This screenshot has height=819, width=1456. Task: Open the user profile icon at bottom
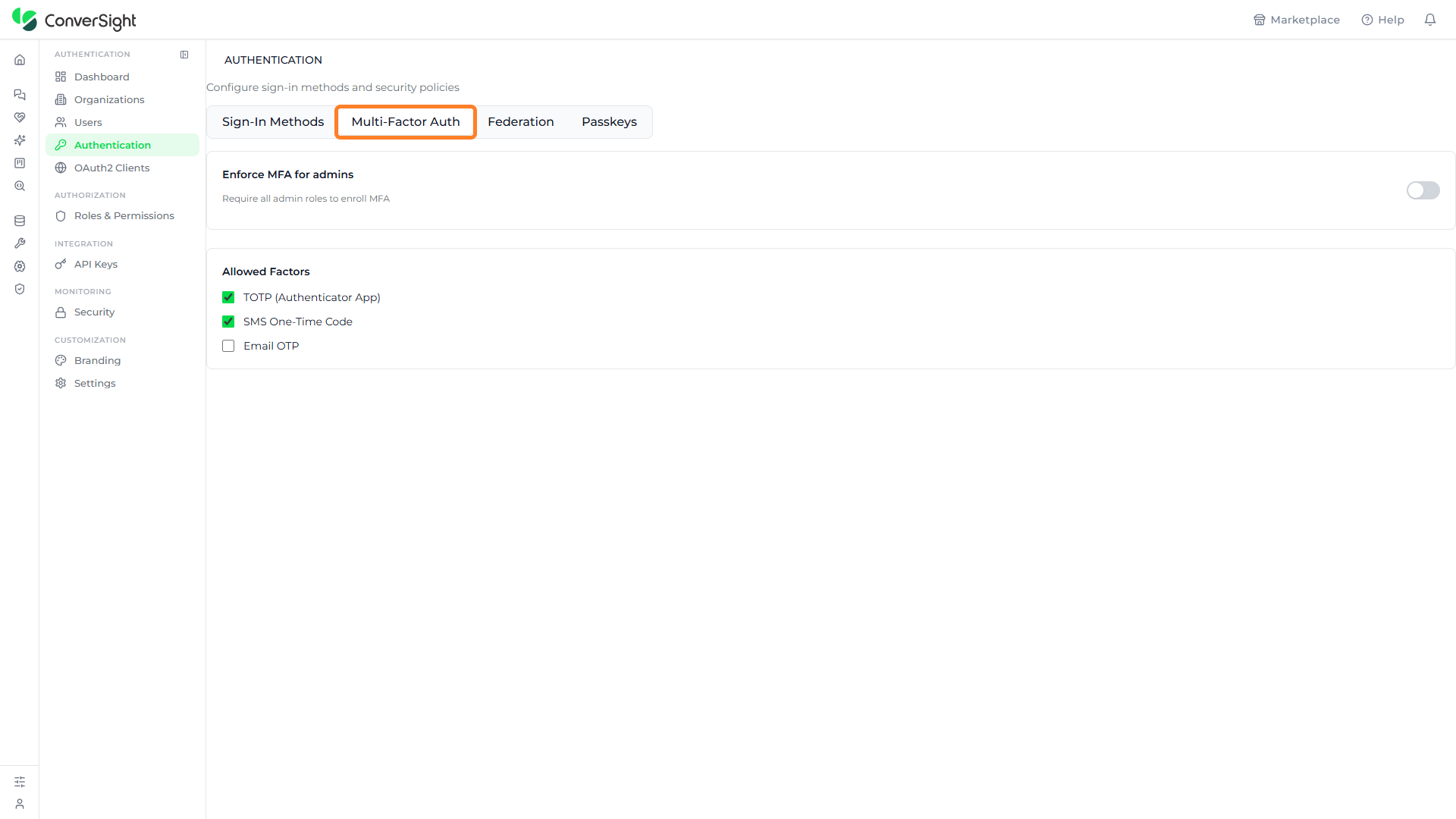(20, 804)
